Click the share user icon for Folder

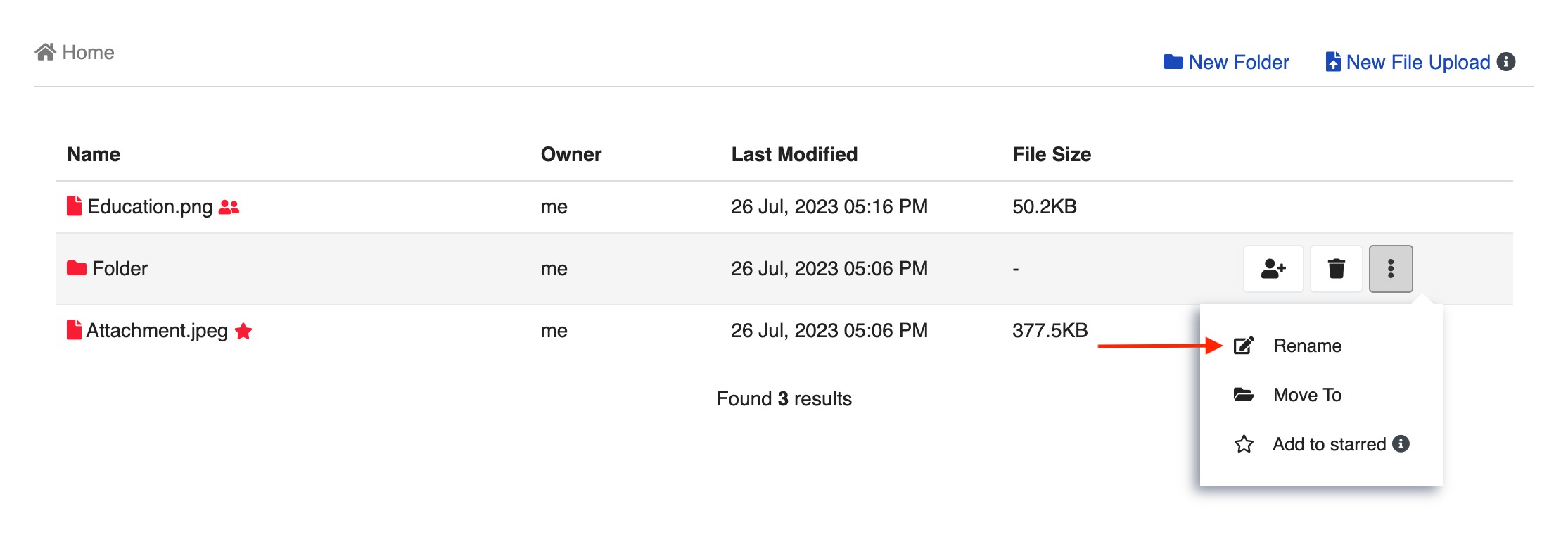[1273, 269]
